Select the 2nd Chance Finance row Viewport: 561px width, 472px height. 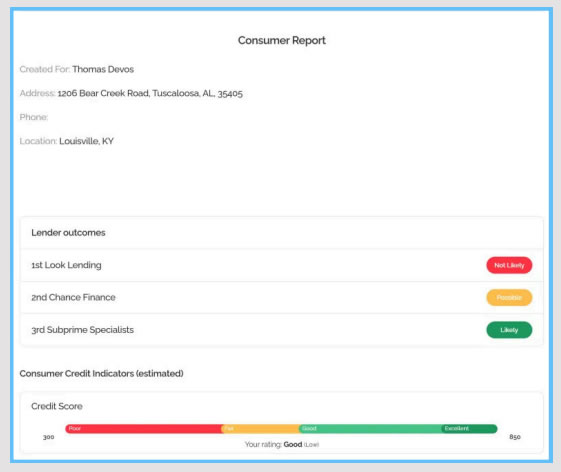282,297
